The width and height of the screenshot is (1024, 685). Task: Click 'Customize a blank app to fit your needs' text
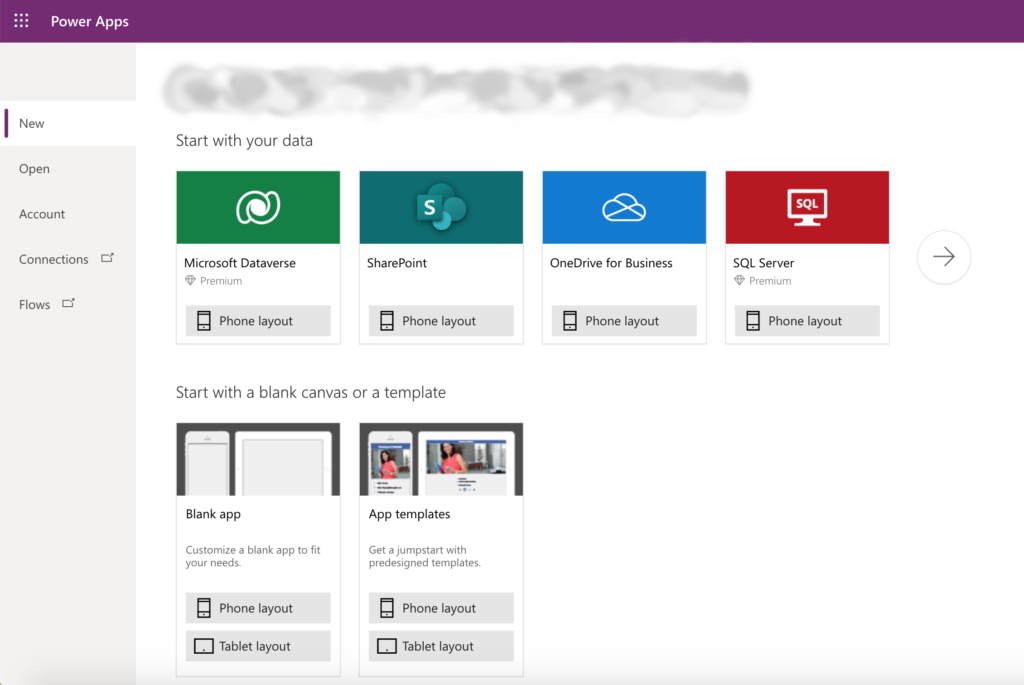[x=253, y=556]
